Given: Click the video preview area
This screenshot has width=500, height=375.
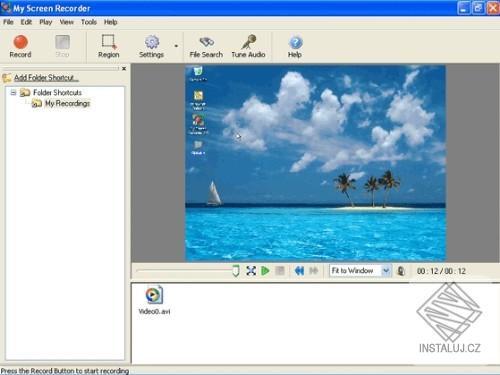Looking at the screenshot, I should (315, 163).
